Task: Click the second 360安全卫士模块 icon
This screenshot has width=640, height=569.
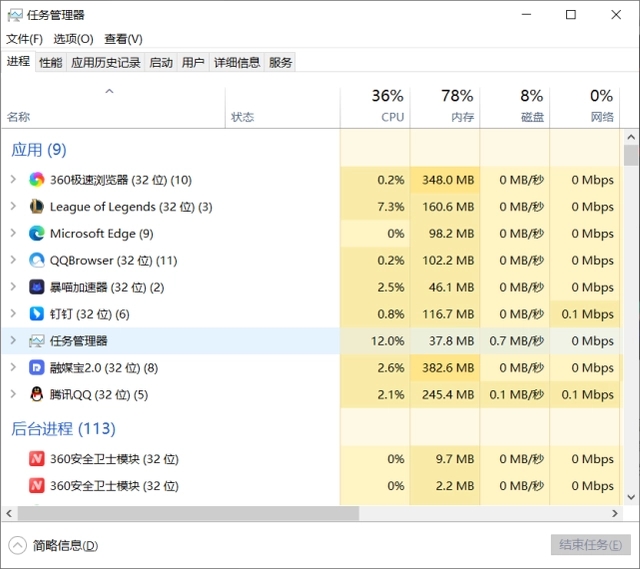Action: pyautogui.click(x=37, y=486)
